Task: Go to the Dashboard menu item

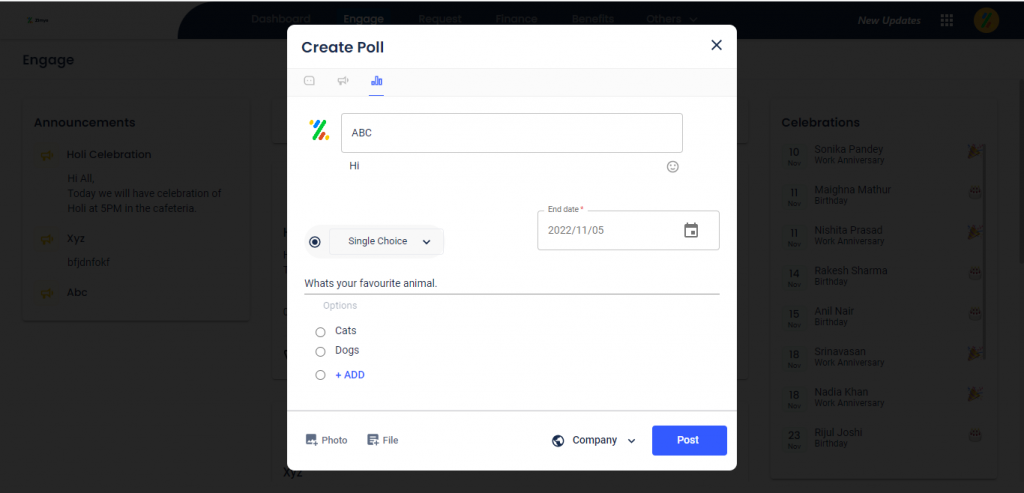Action: [x=281, y=20]
